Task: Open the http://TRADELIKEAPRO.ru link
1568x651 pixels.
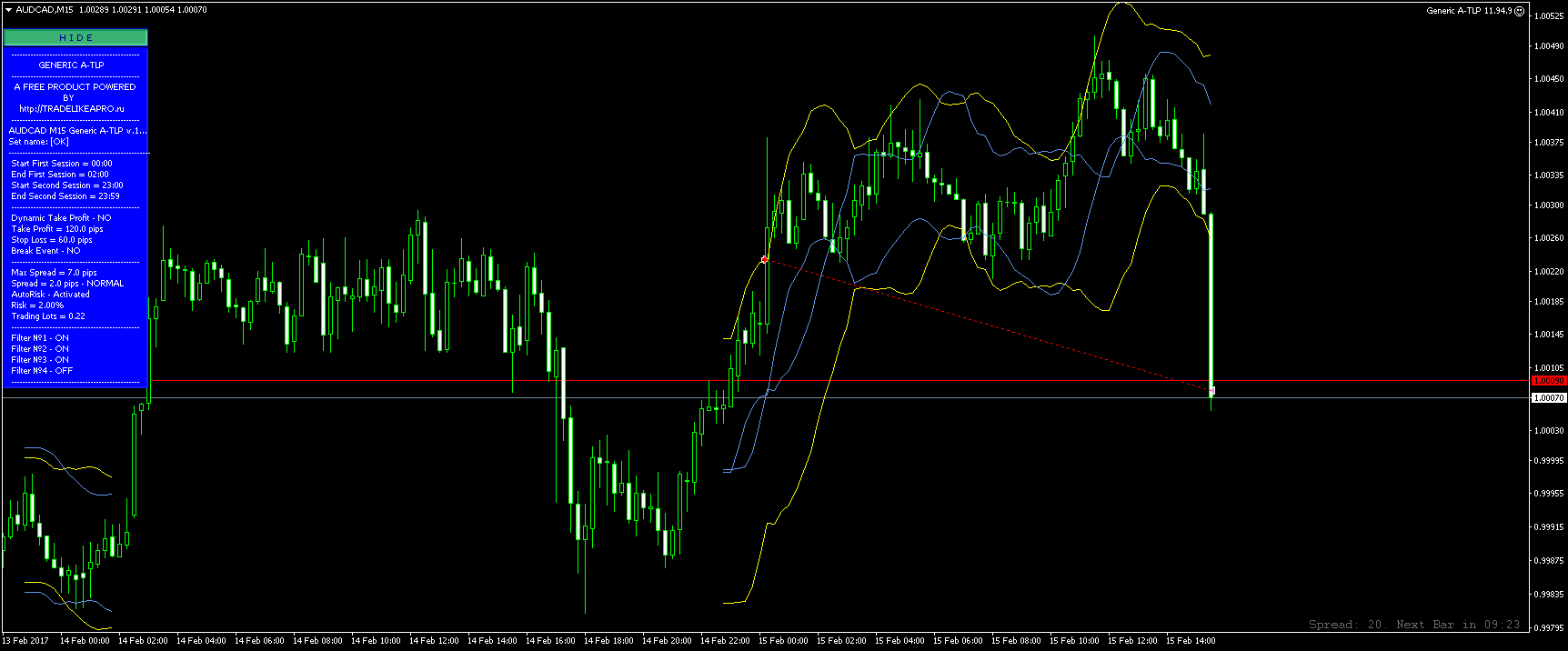Action: 72,109
